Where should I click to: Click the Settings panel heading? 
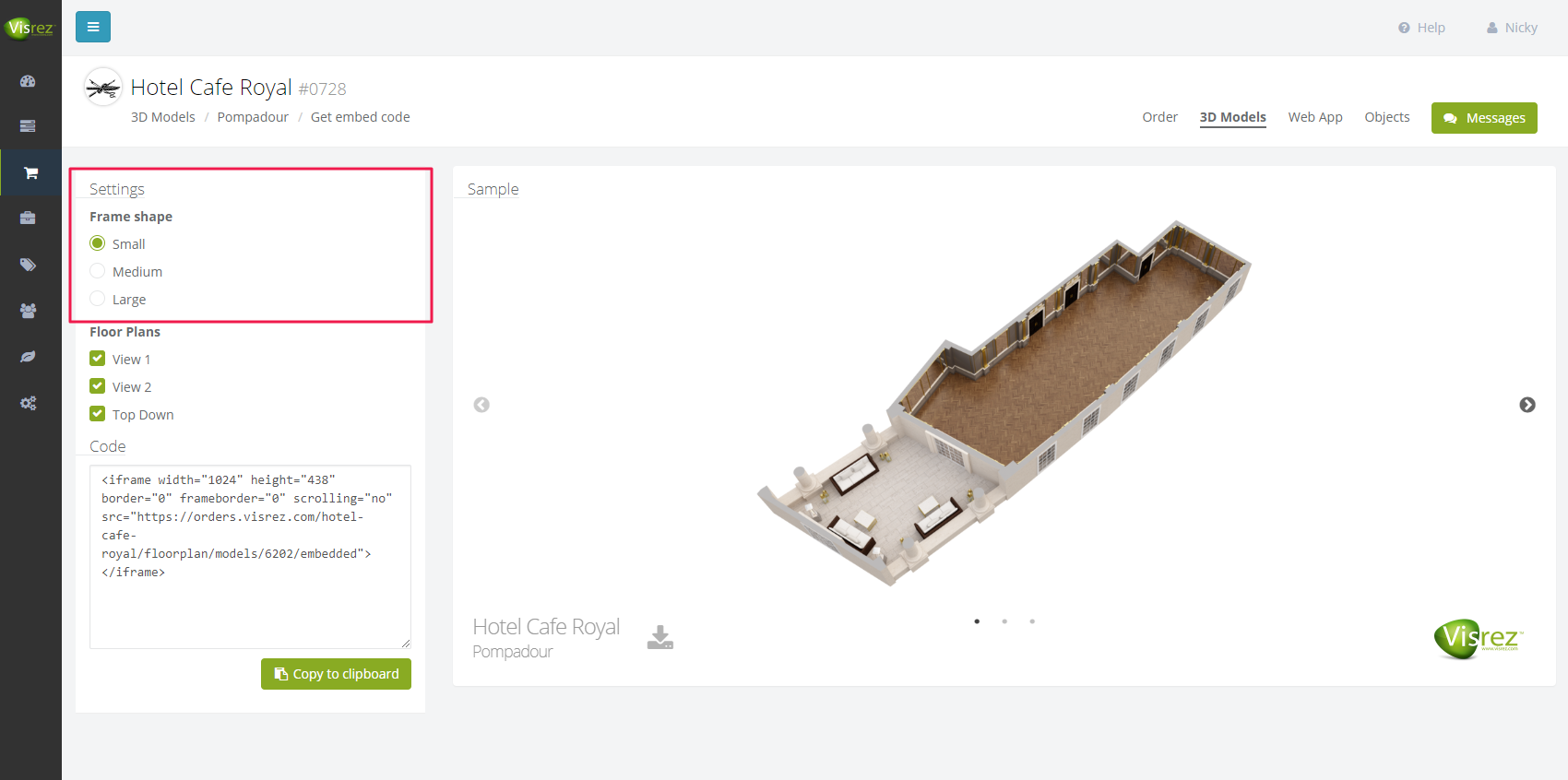pos(117,189)
